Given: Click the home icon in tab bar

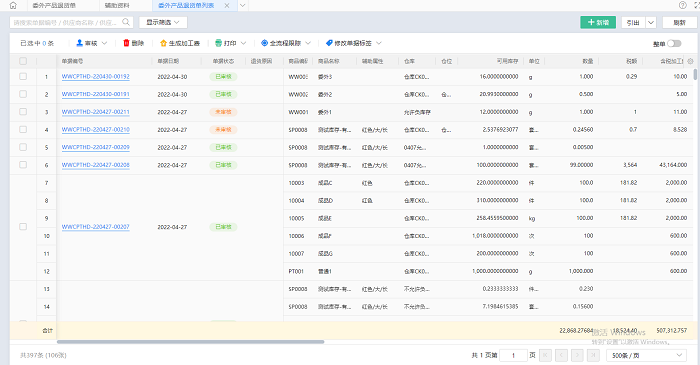Looking at the screenshot, I should point(13,5).
